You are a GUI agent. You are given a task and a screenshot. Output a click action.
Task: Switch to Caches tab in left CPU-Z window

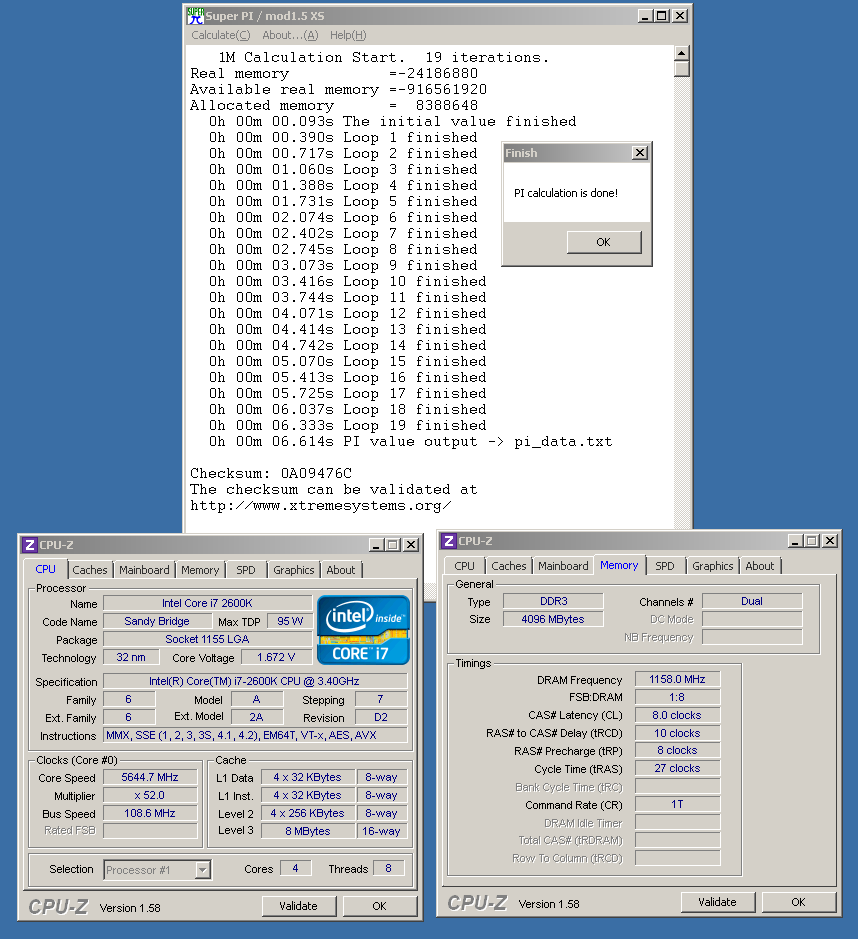click(x=90, y=570)
